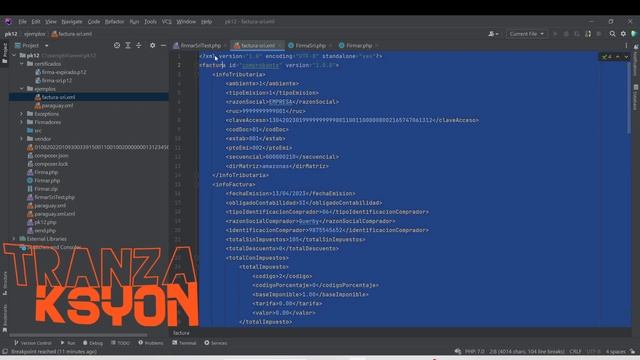640x360 pixels.
Task: Go to next highlighted problem arrow
Action: pos(626,57)
